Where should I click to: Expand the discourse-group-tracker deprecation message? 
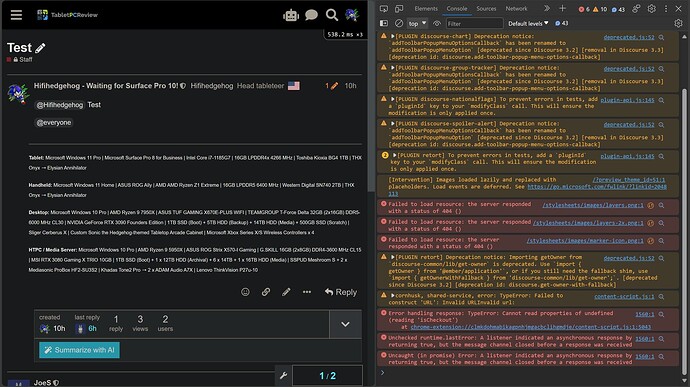click(392, 67)
